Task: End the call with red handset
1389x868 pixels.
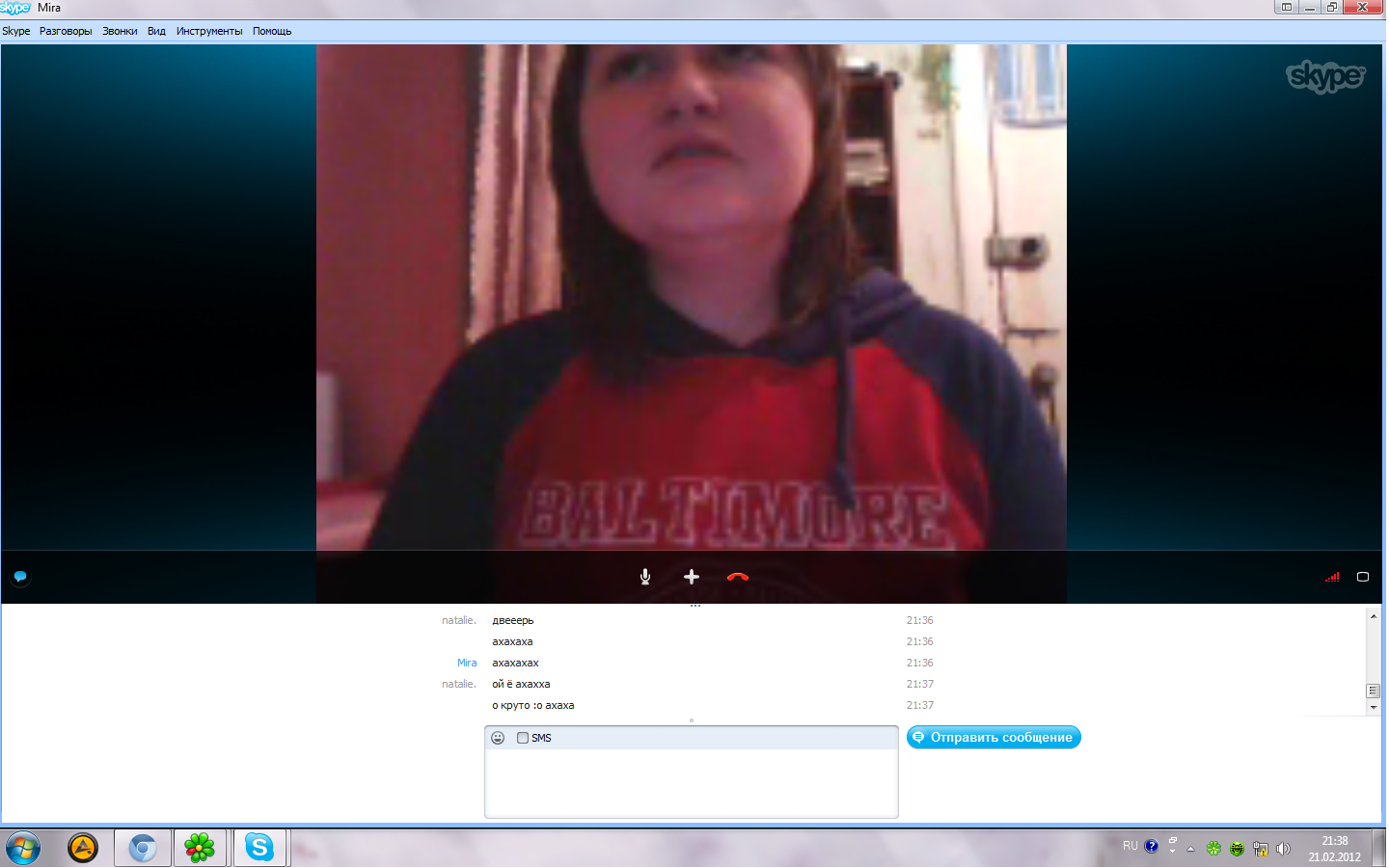Action: point(738,577)
